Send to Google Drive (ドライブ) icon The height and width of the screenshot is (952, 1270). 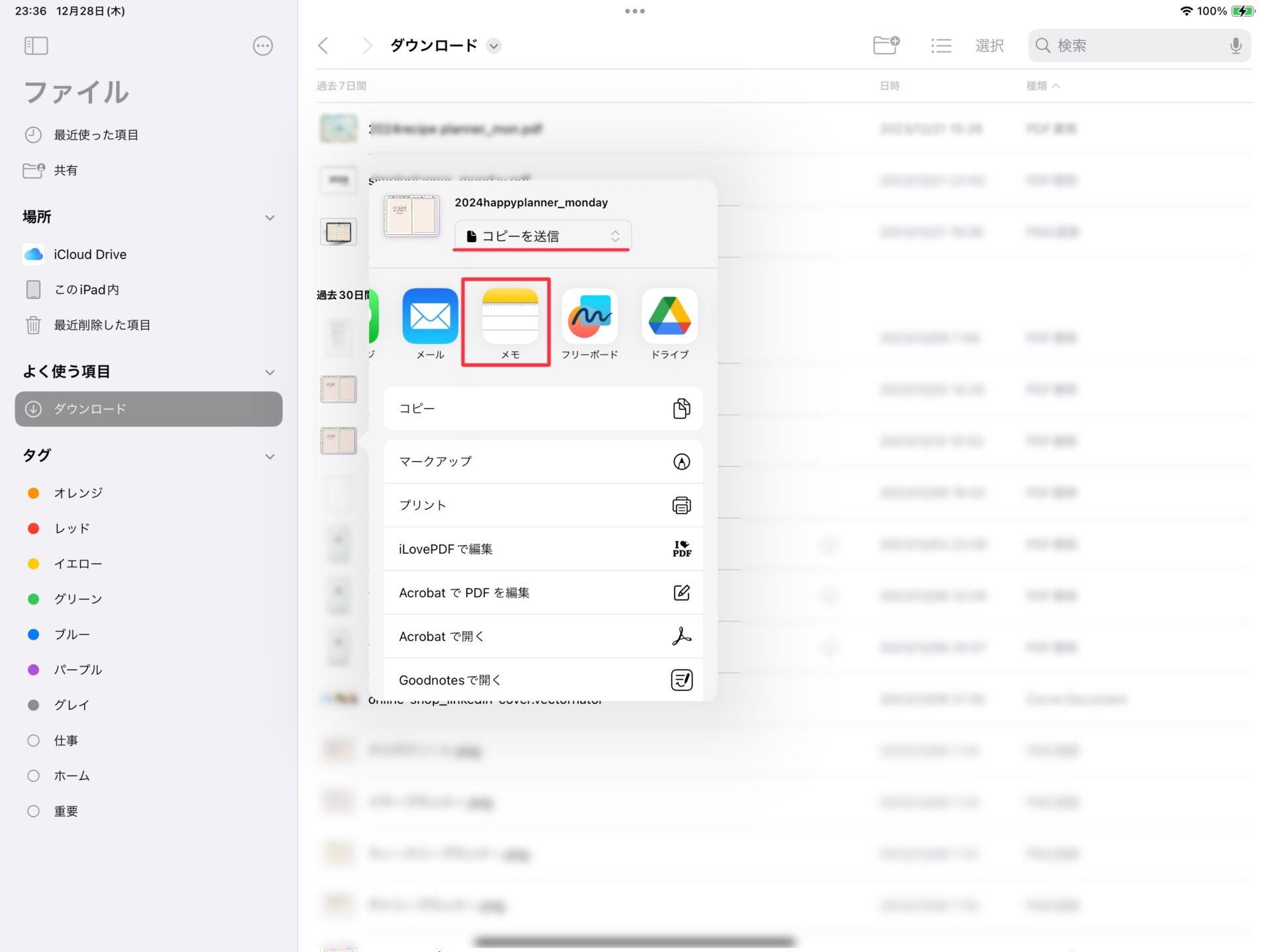click(669, 316)
